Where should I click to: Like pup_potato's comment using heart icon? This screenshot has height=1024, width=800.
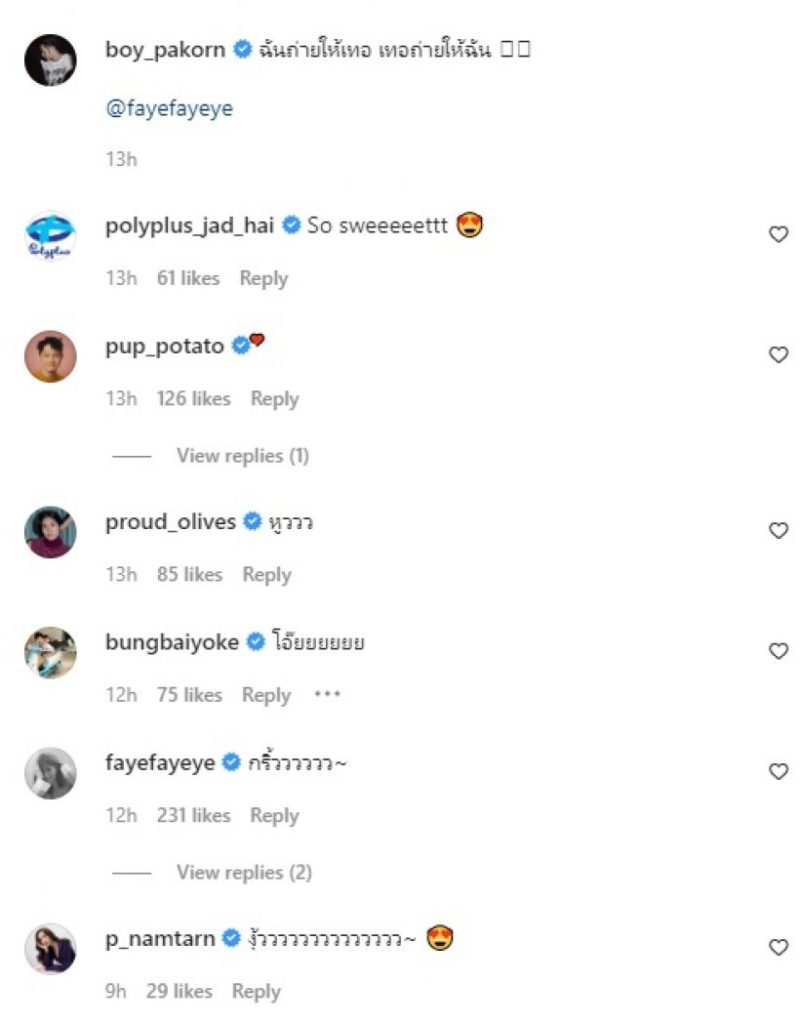778,354
